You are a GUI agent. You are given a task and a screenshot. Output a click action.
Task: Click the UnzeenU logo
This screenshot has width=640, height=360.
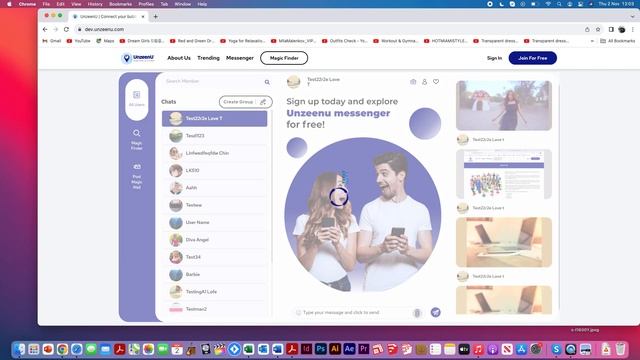[x=138, y=58]
